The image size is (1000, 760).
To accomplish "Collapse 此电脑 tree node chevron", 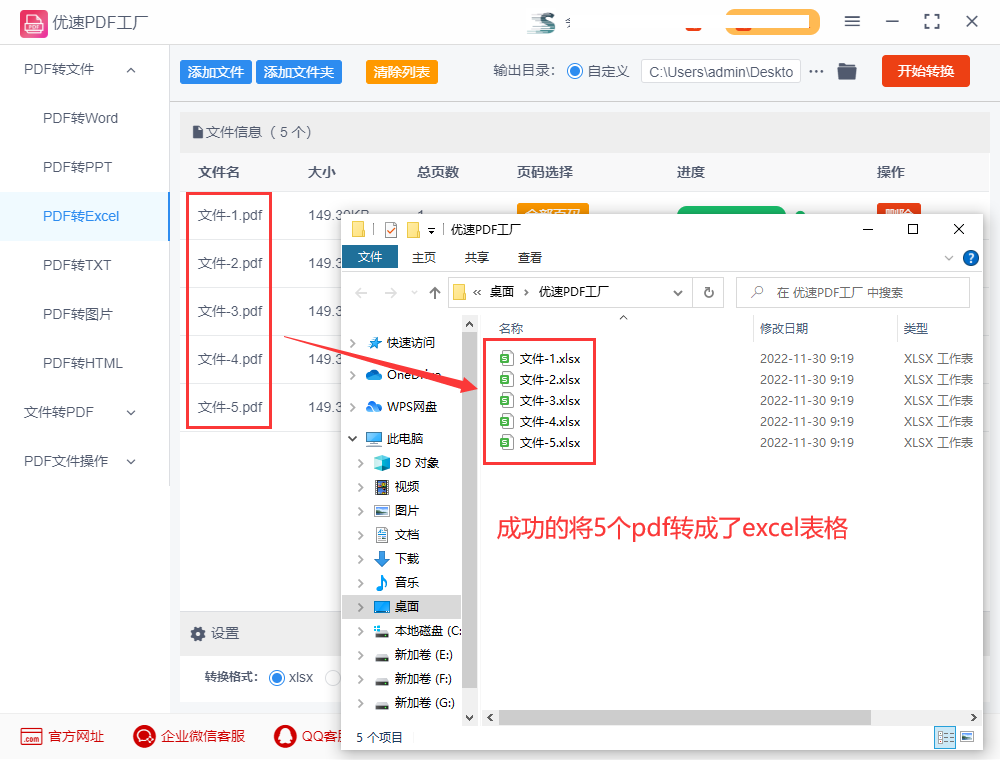I will (x=353, y=438).
